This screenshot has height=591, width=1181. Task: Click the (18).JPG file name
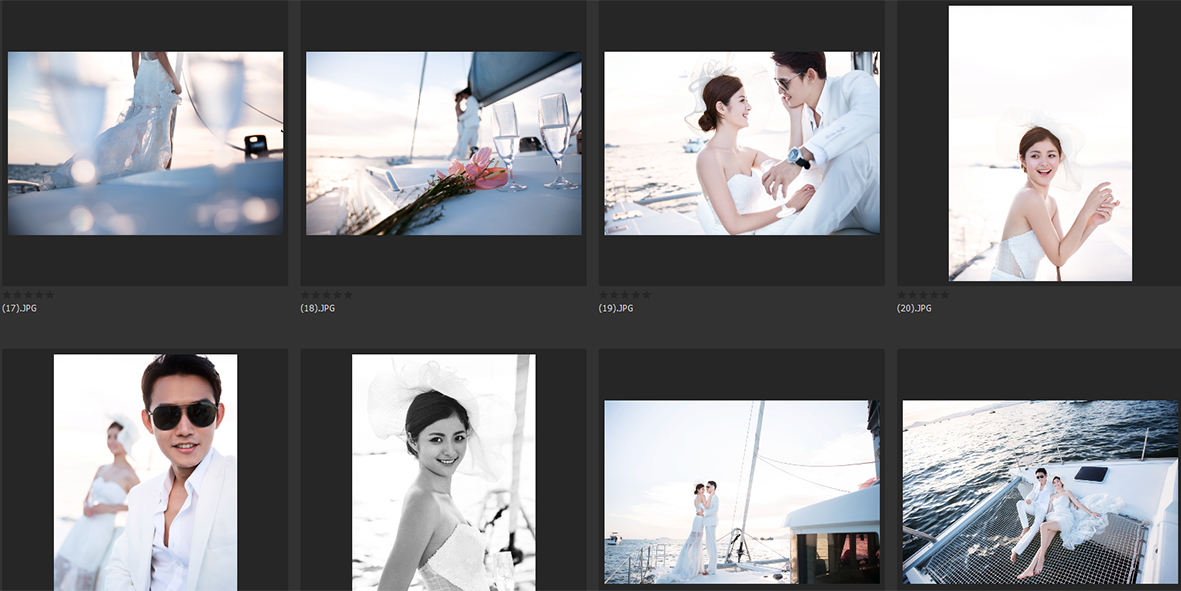click(x=318, y=309)
